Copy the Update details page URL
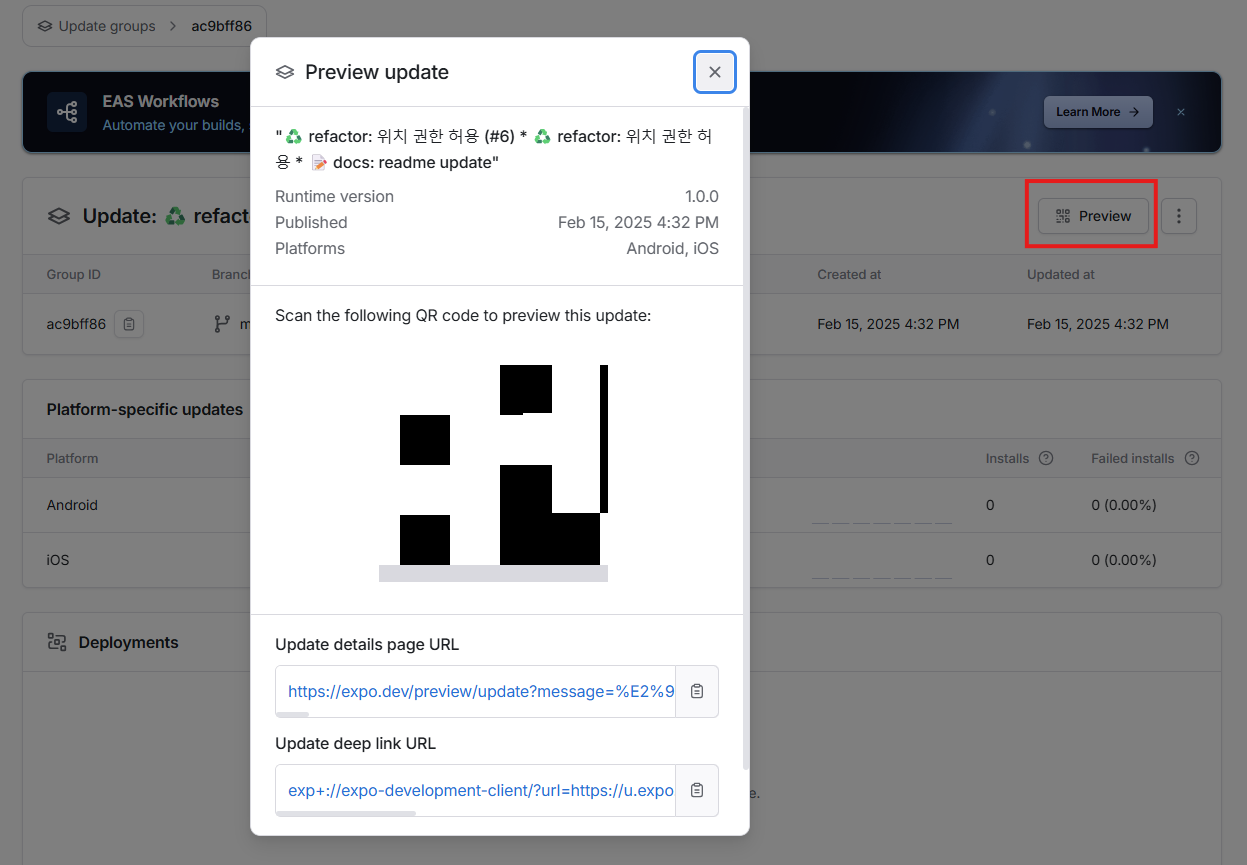This screenshot has width=1247, height=865. point(697,691)
